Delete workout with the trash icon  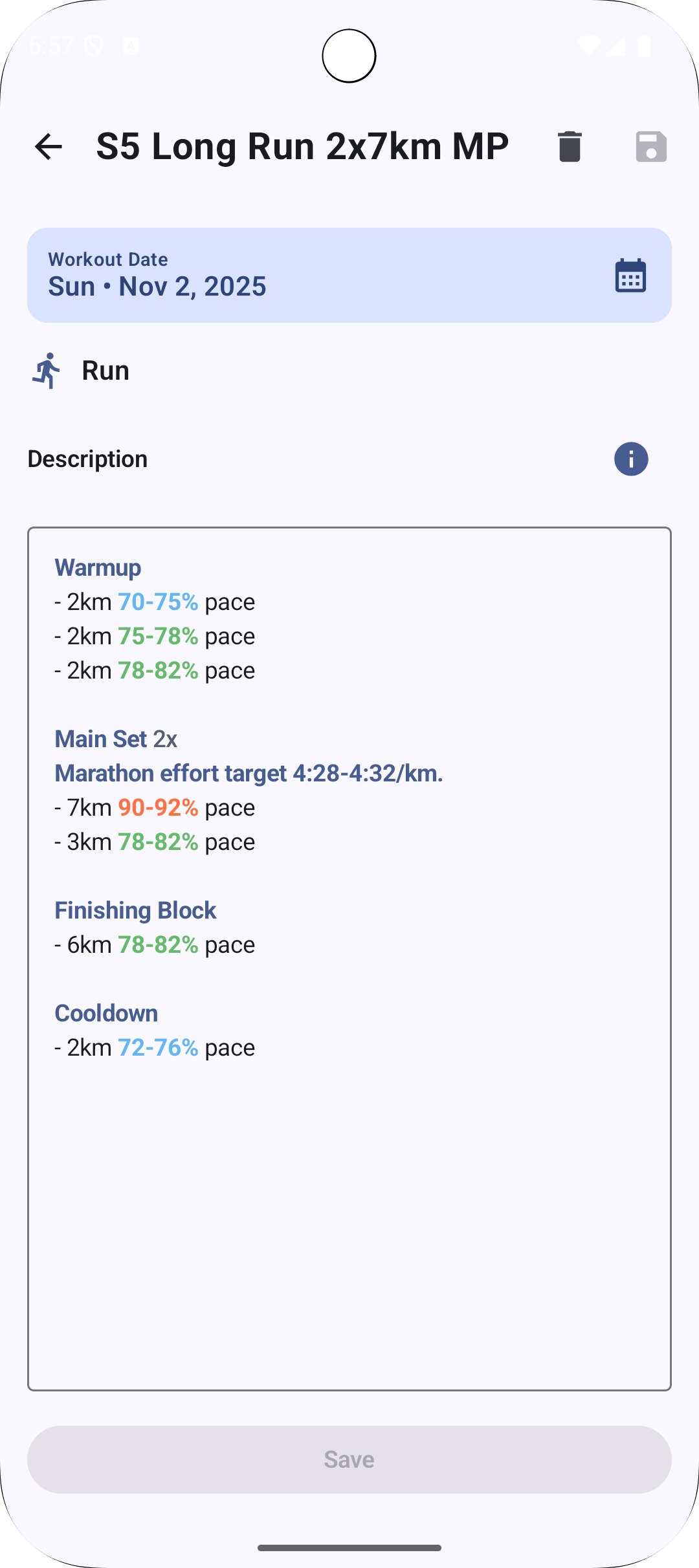point(570,146)
